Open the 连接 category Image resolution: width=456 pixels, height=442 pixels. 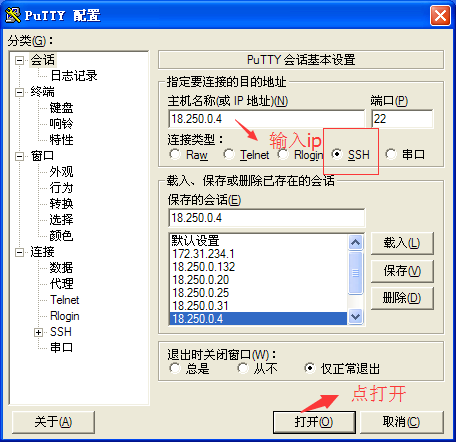click(43, 252)
